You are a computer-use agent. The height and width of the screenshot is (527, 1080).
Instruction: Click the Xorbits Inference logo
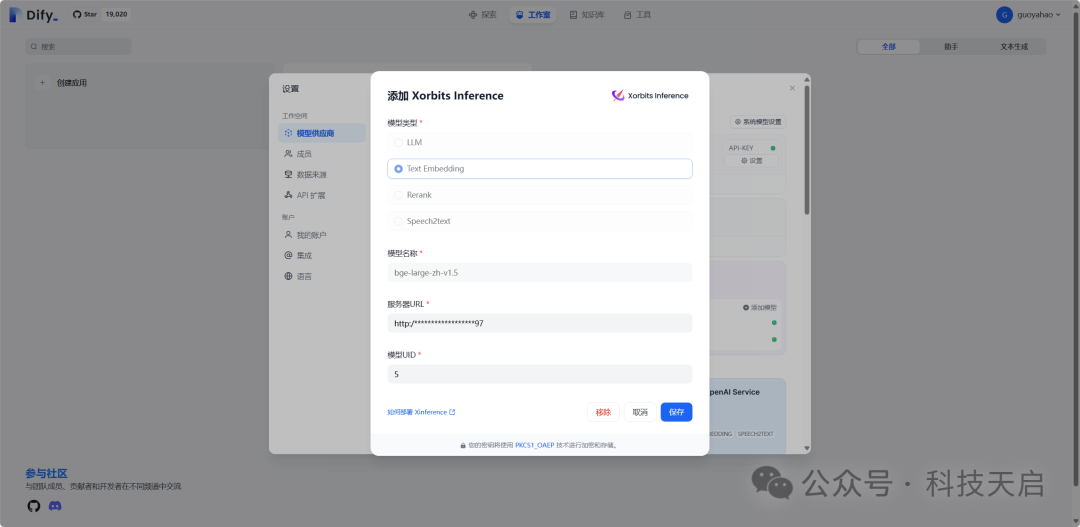650,96
